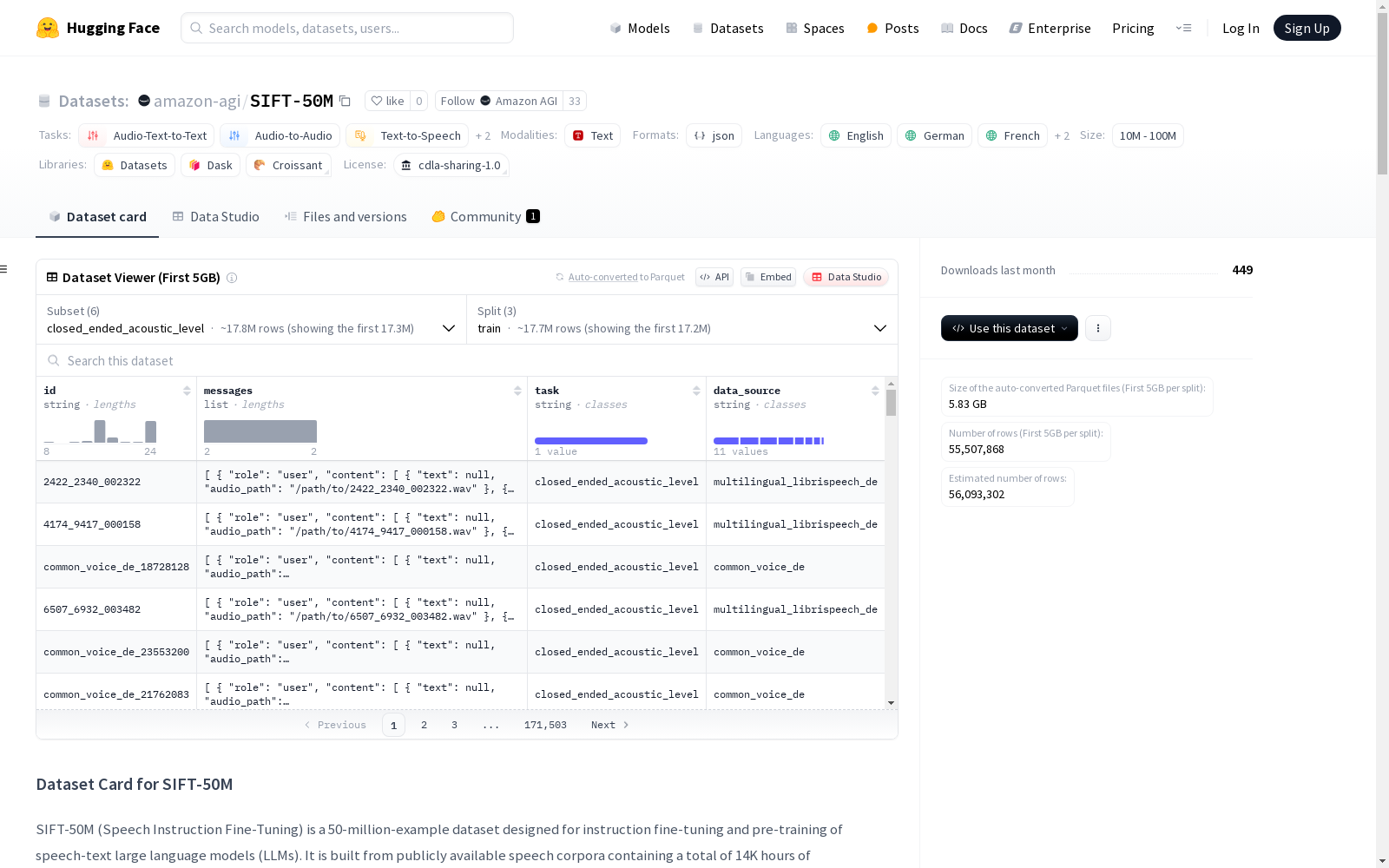Viewport: 1389px width, 868px height.
Task: Open Posts in the top navigation
Action: pyautogui.click(x=892, y=28)
